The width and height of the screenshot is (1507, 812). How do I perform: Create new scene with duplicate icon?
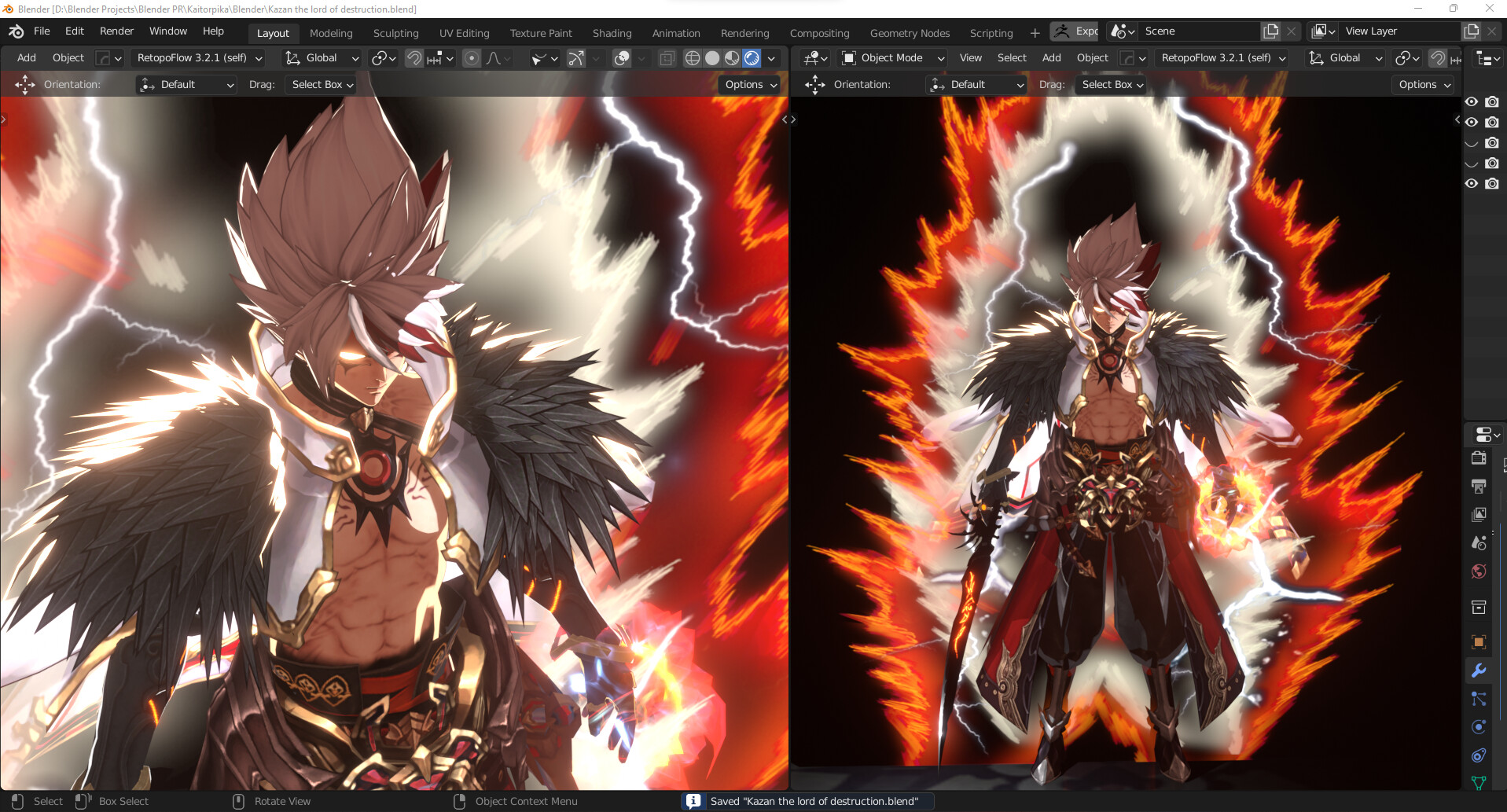(1271, 31)
